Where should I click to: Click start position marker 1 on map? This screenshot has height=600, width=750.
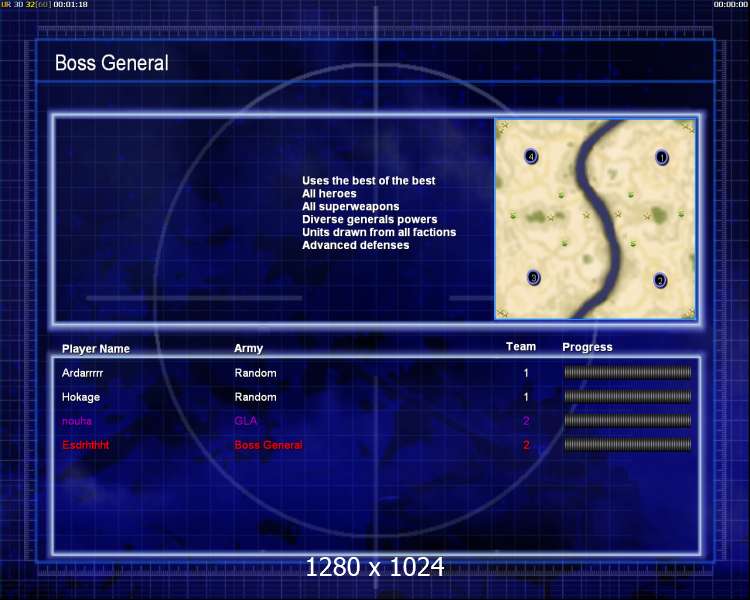(662, 157)
